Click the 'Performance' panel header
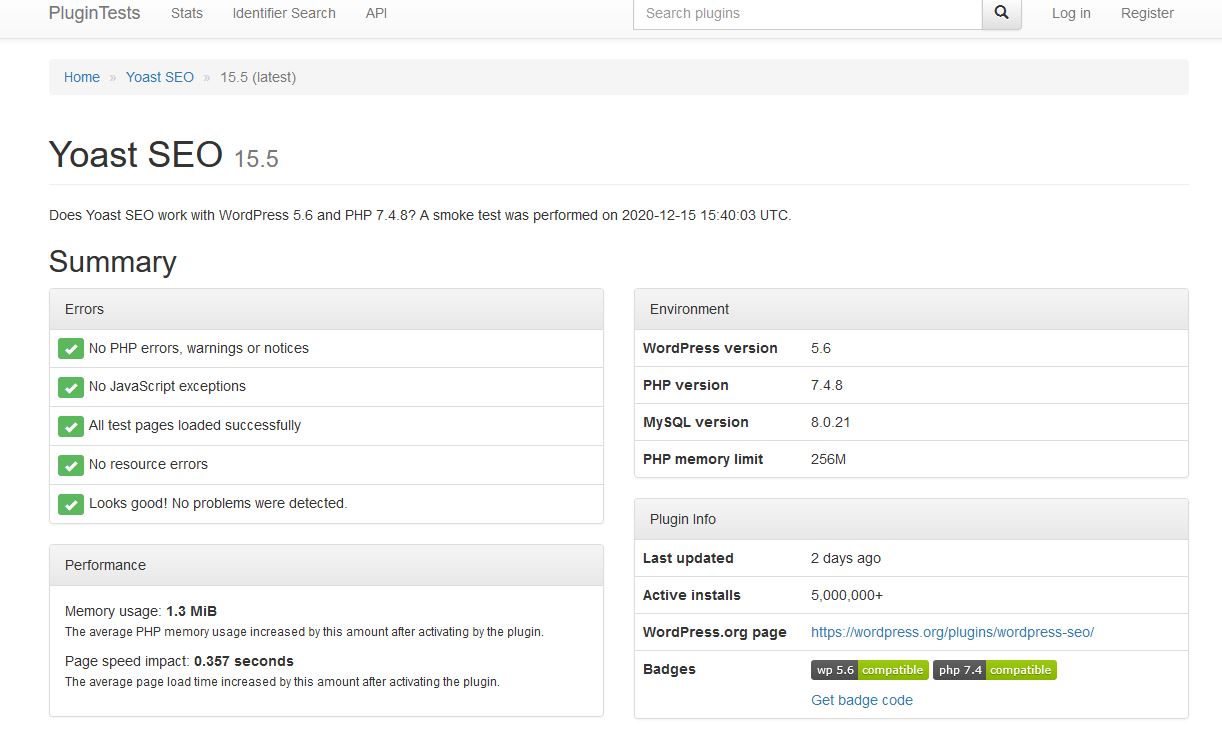 [326, 565]
